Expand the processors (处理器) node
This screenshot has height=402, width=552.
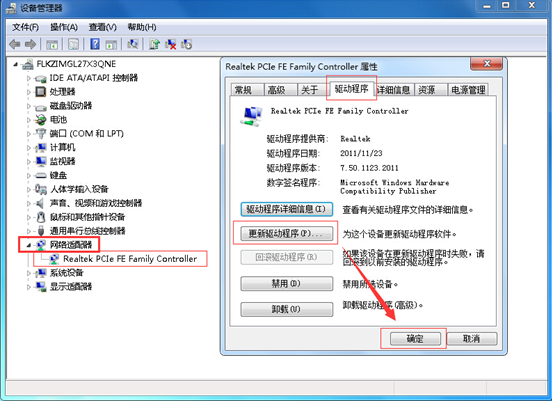tap(29, 92)
